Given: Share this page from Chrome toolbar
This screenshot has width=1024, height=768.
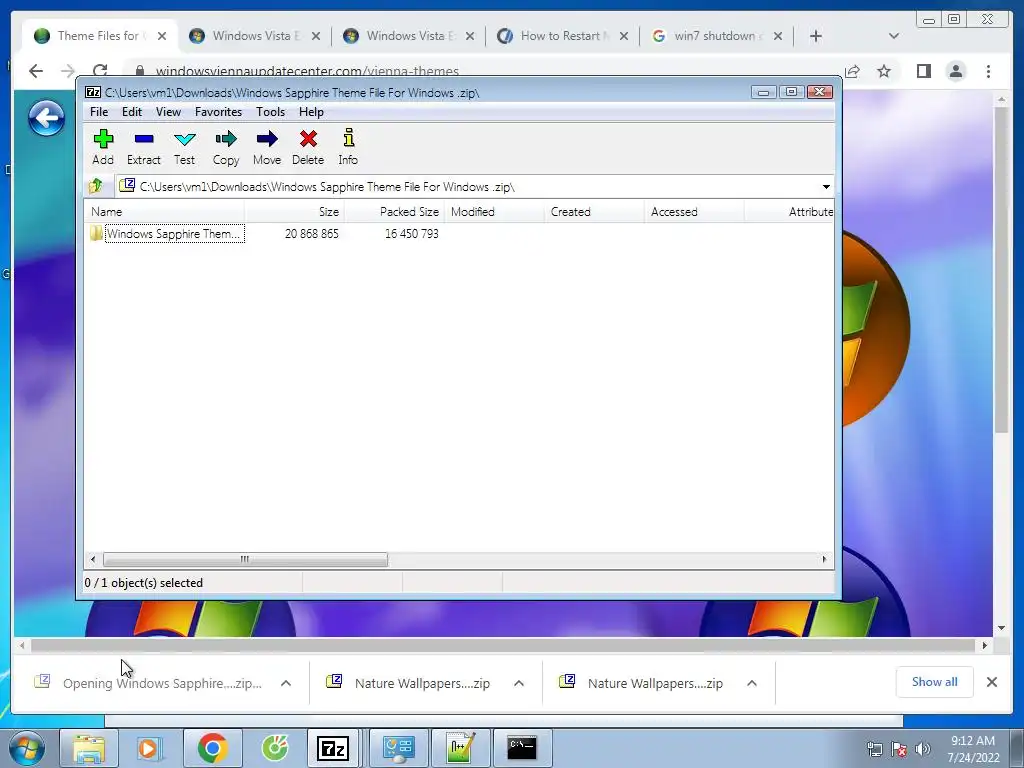Looking at the screenshot, I should pos(852,71).
